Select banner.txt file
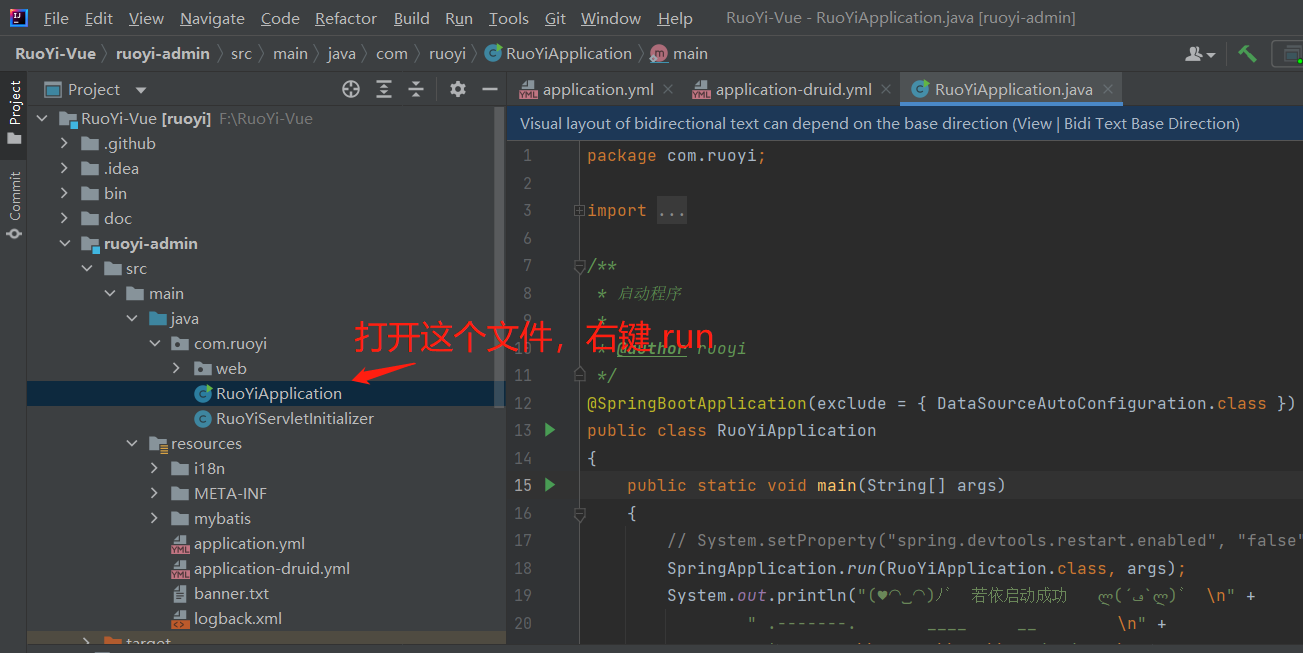The width and height of the screenshot is (1303, 653). (220, 593)
